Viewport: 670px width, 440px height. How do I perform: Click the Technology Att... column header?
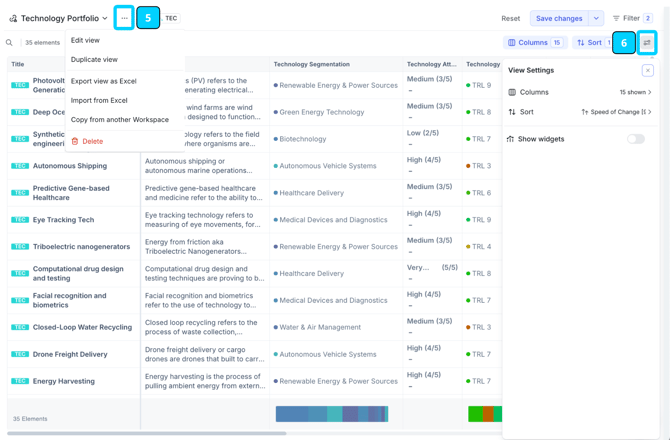point(431,64)
